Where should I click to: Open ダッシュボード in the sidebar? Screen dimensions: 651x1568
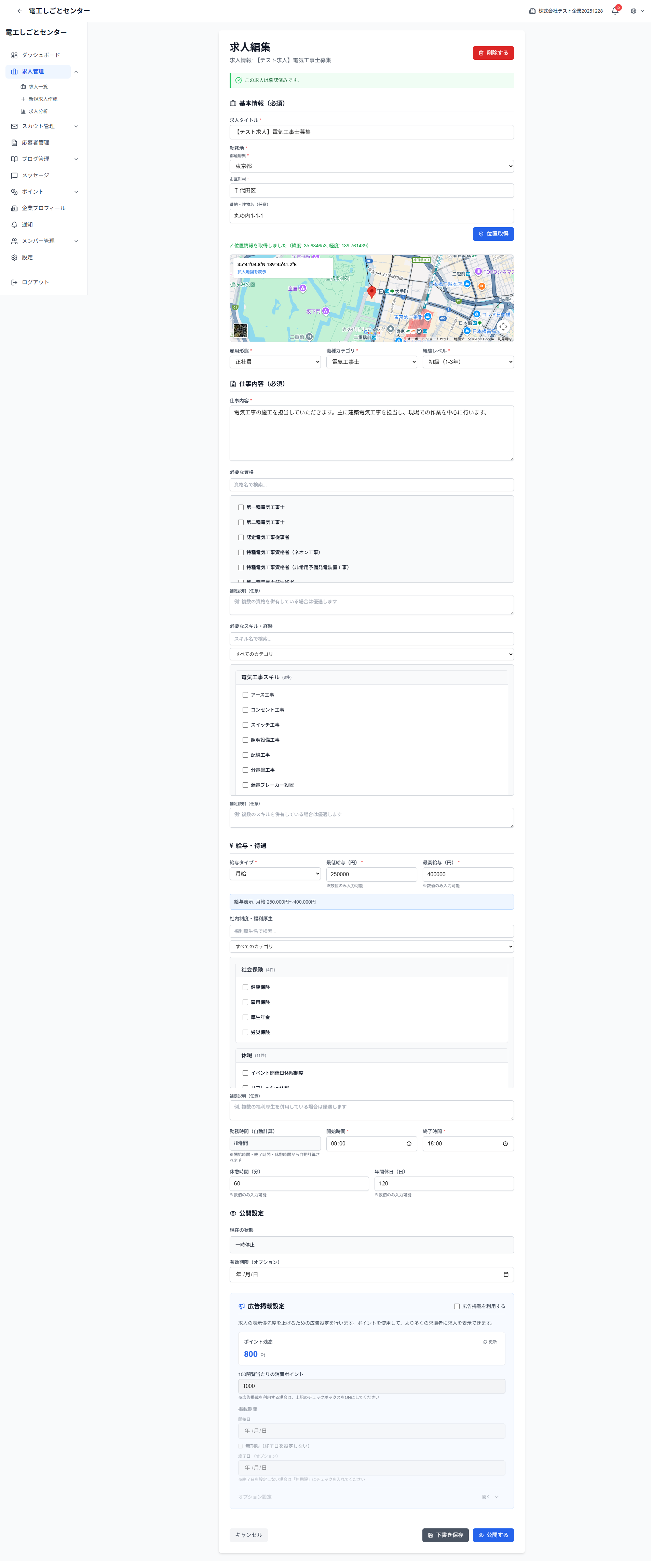(40, 55)
